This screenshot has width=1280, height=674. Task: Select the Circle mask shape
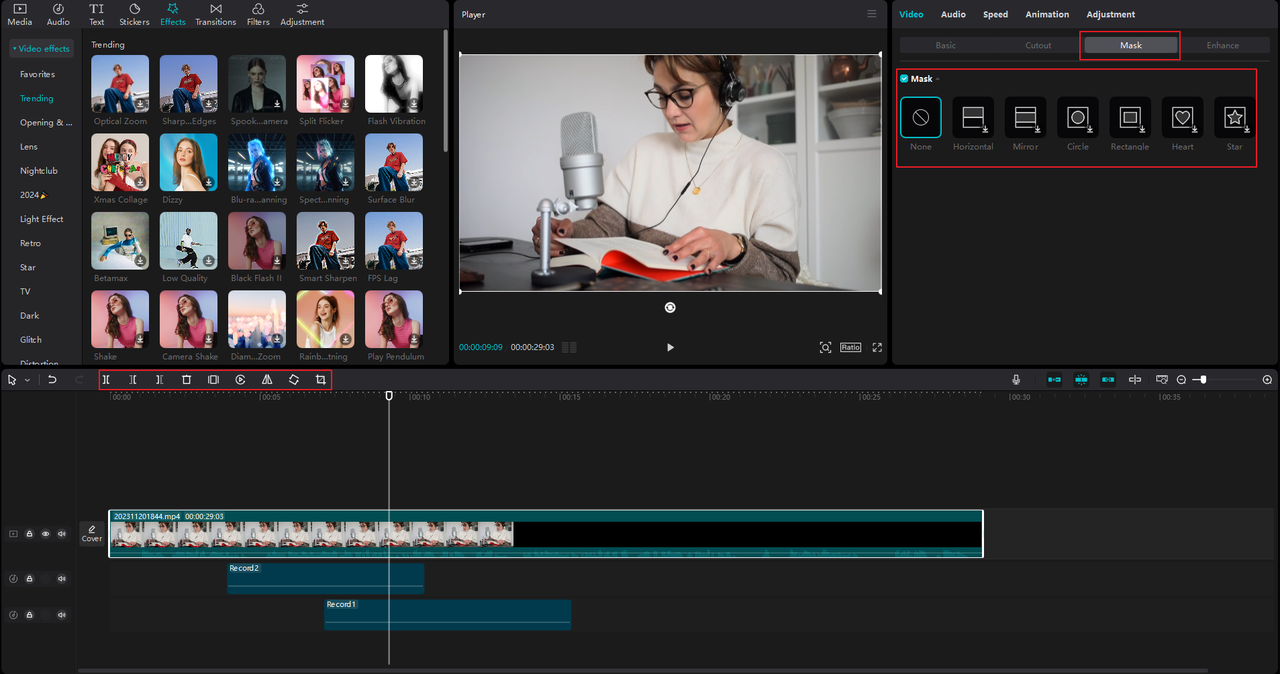1078,117
